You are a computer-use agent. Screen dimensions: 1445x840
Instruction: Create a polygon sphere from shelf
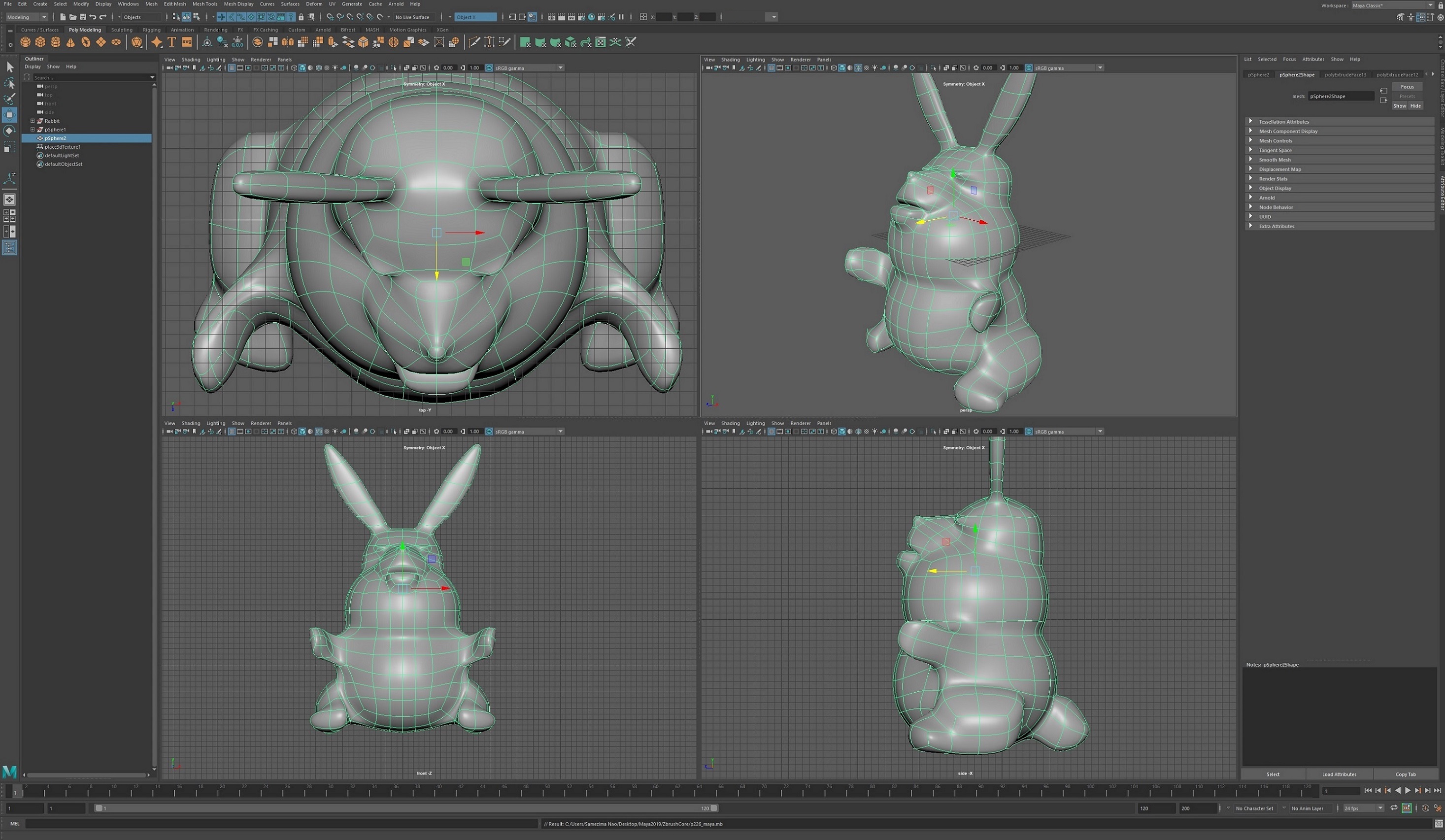(25, 42)
